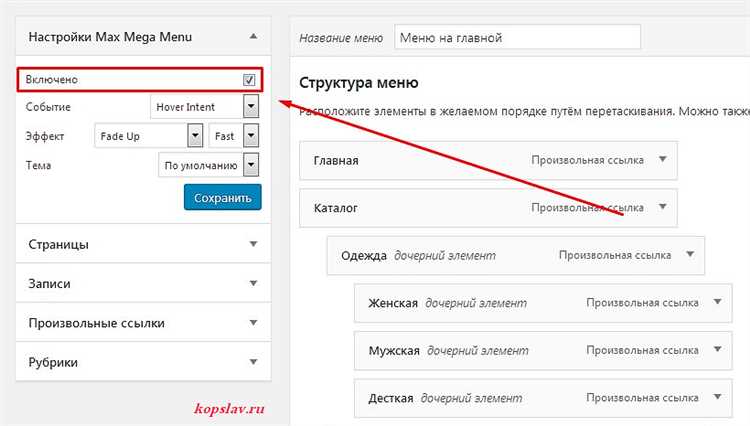Click the Название меню label
750x426 pixels.
[341, 38]
